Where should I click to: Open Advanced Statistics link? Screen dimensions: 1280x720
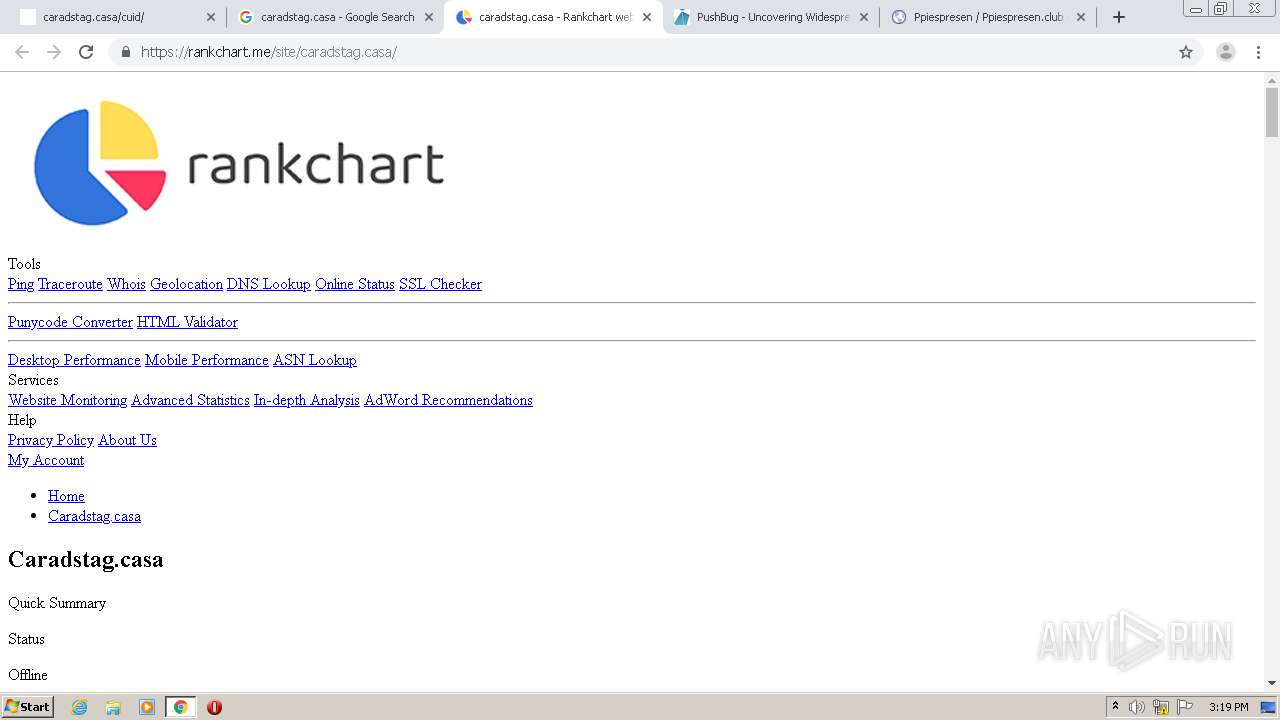(x=190, y=400)
